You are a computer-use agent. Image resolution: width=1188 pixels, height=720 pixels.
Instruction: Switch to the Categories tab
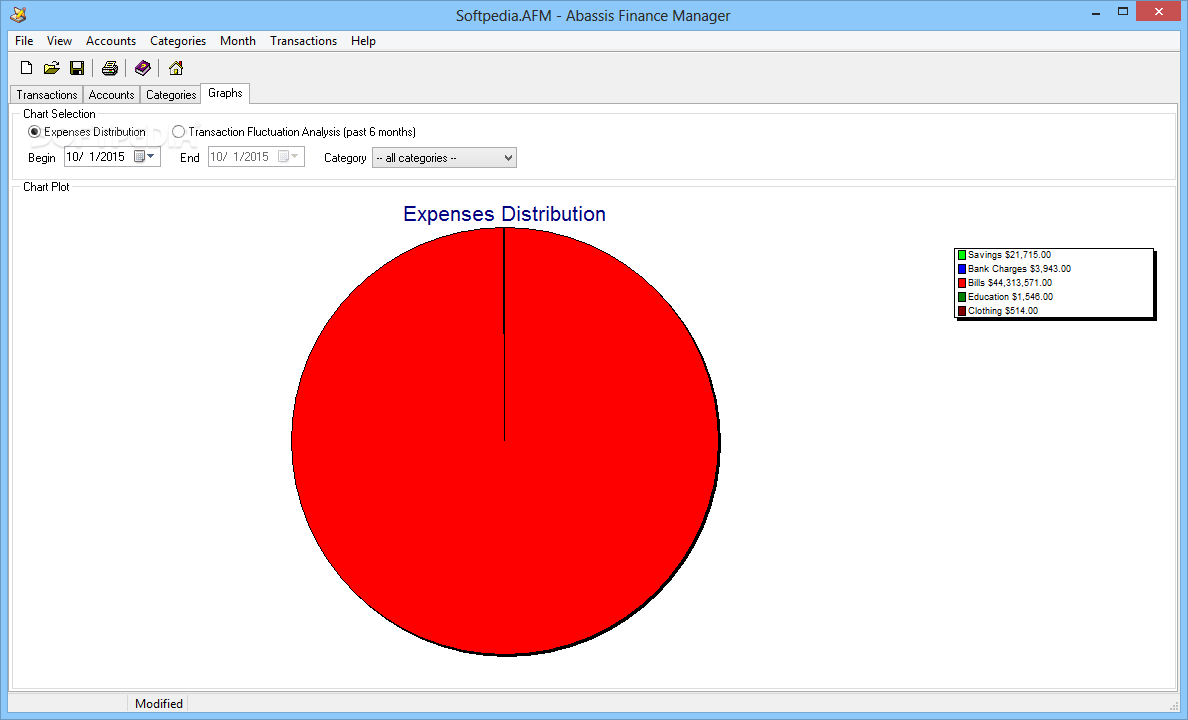[171, 95]
